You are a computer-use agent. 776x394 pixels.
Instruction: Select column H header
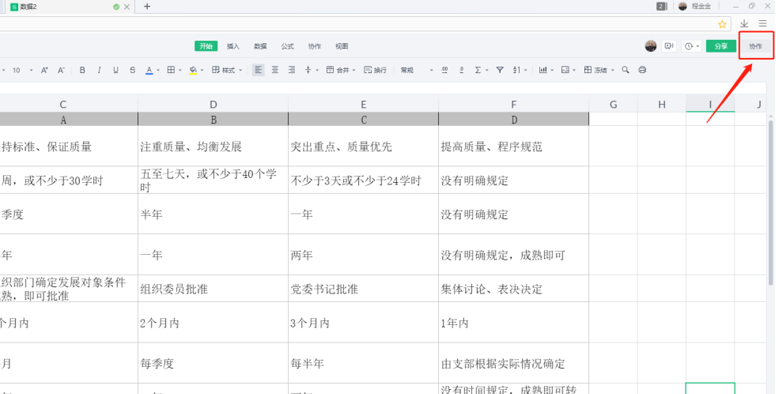coord(662,104)
